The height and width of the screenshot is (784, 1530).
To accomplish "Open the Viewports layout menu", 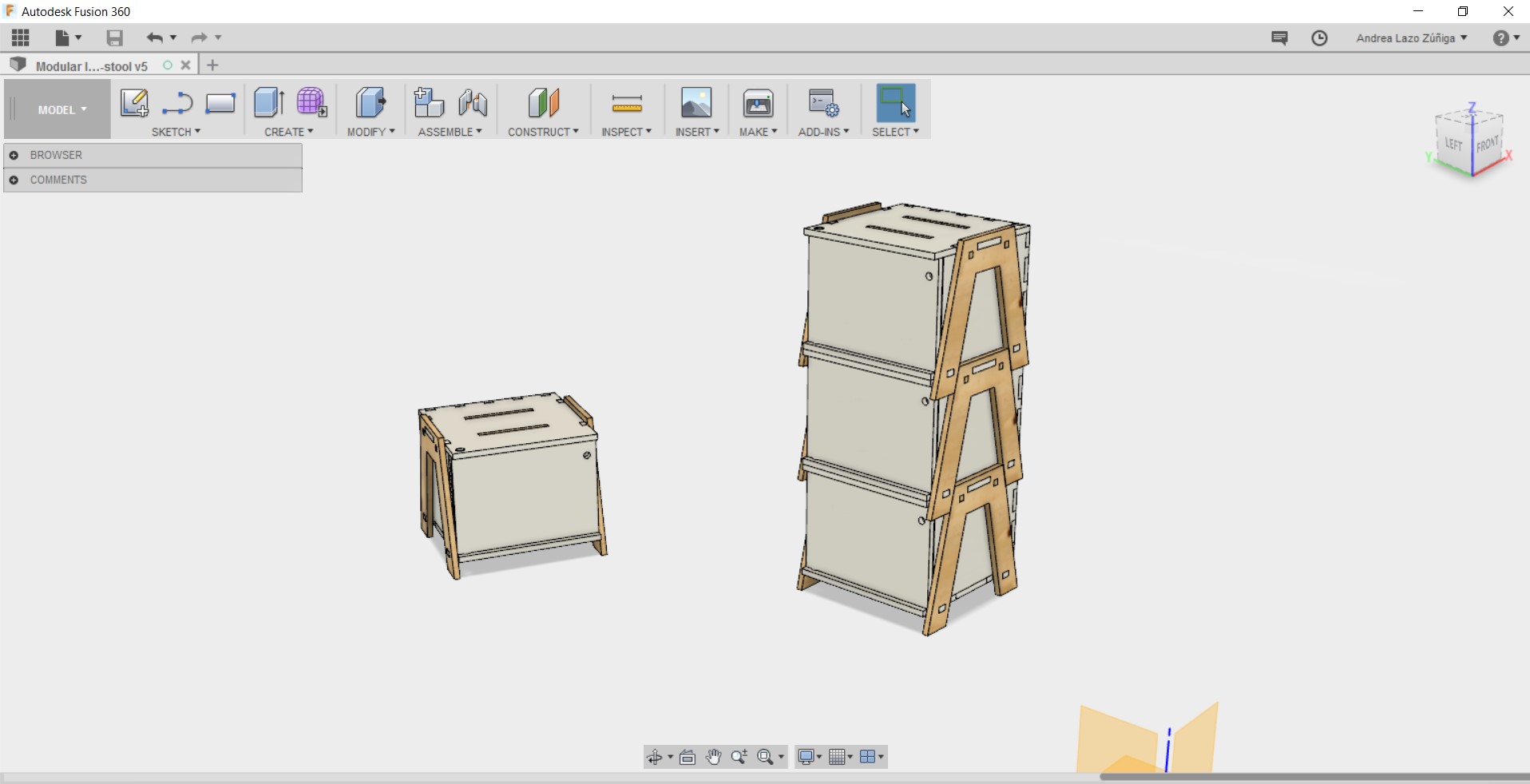I will [871, 757].
